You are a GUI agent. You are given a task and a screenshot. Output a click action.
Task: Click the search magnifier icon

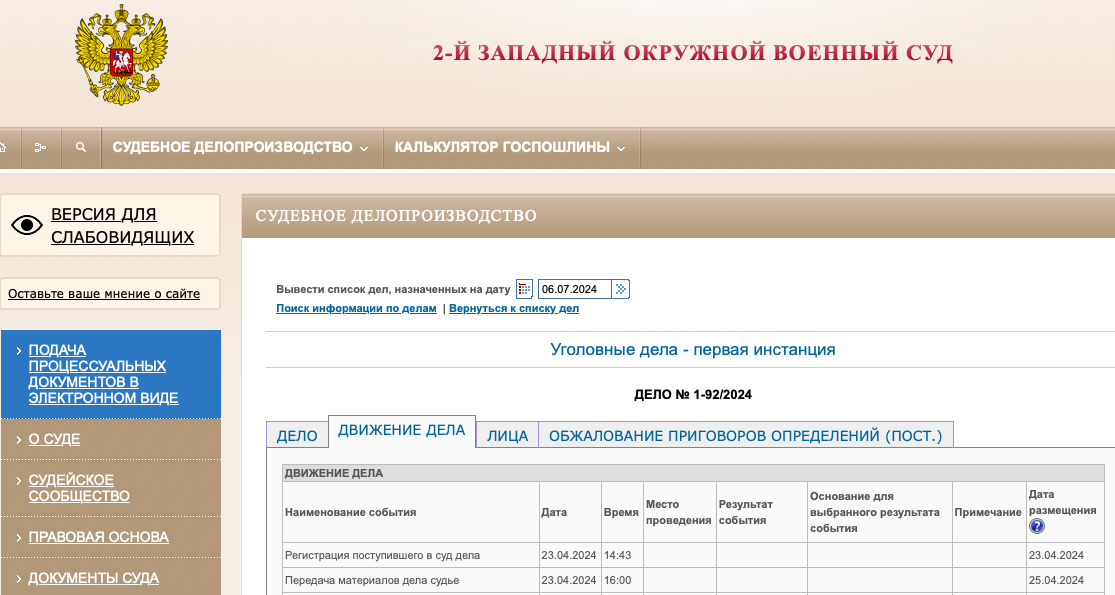(80, 148)
